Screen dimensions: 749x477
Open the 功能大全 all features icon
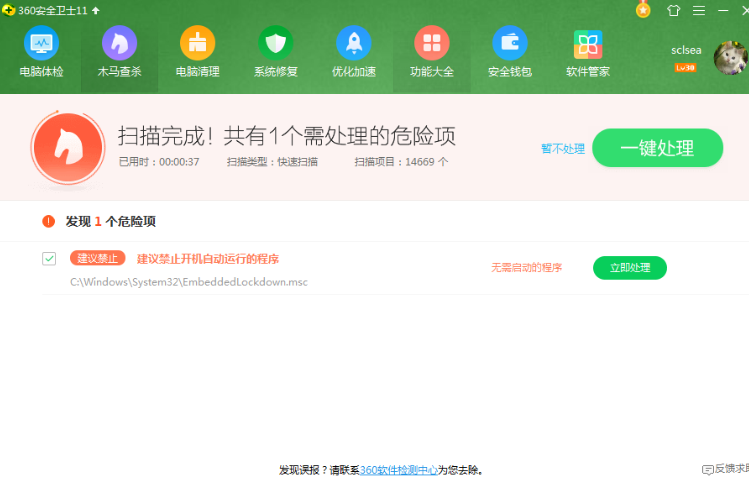click(432, 43)
